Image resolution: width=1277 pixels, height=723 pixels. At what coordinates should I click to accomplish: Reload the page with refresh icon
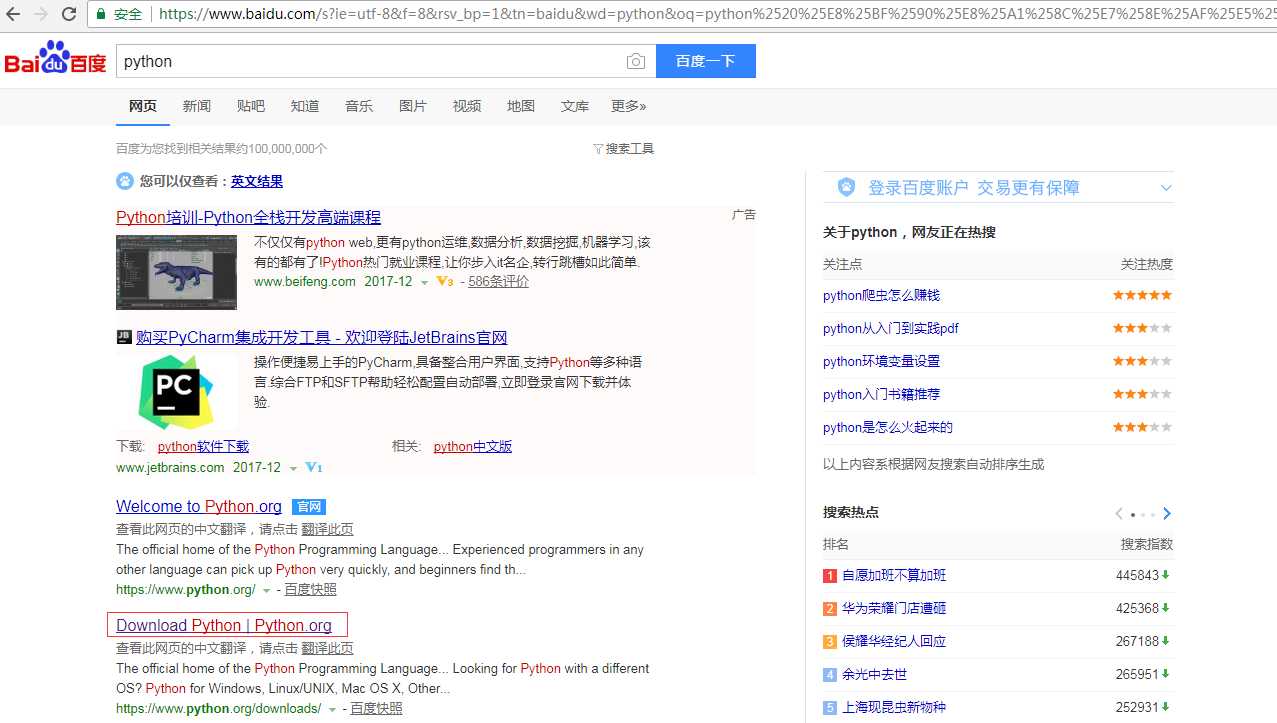(x=69, y=14)
